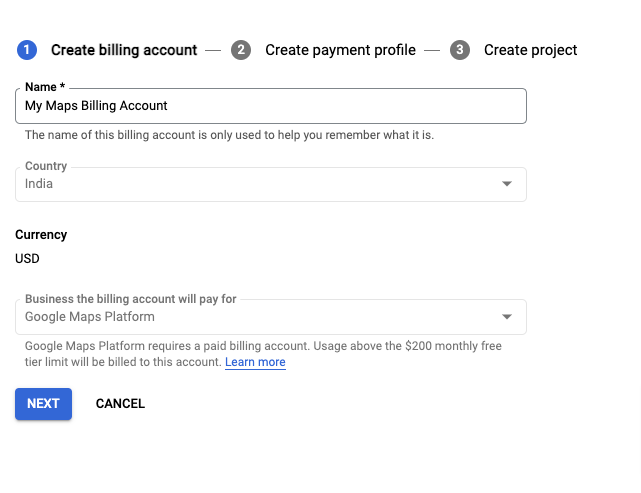Select the Create payment profile step label
Viewport: 641px width, 493px height.
point(340,50)
